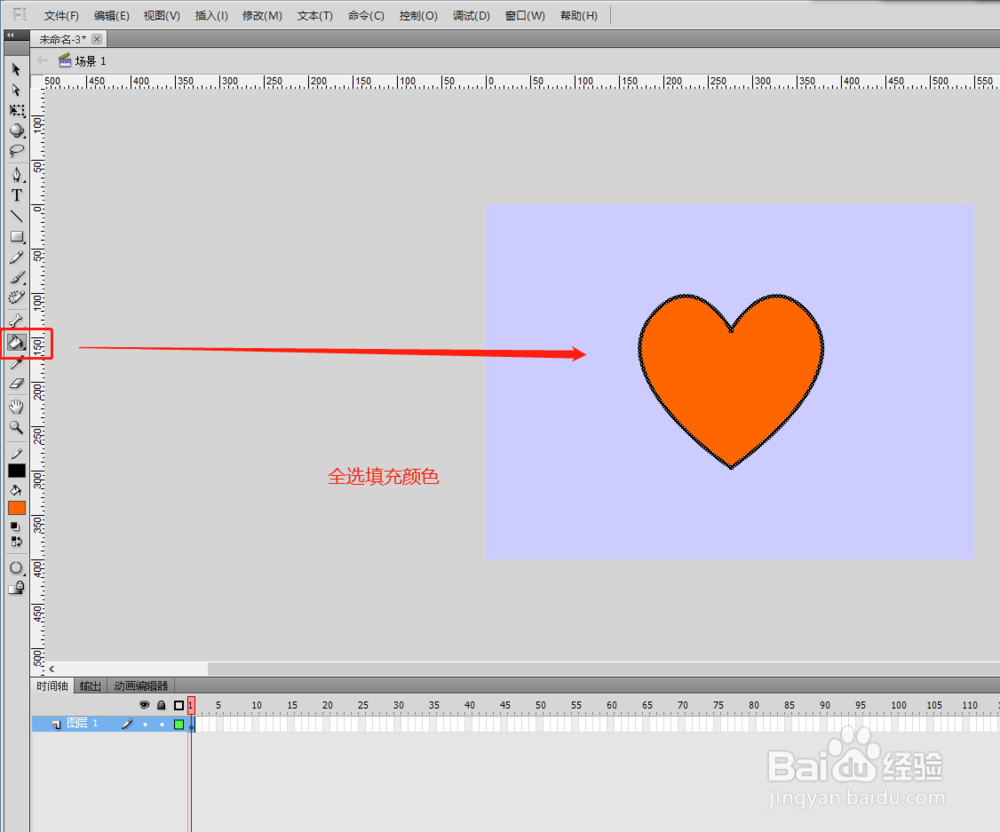Open the 编辑(E) menu
This screenshot has height=832, width=1000.
click(112, 15)
